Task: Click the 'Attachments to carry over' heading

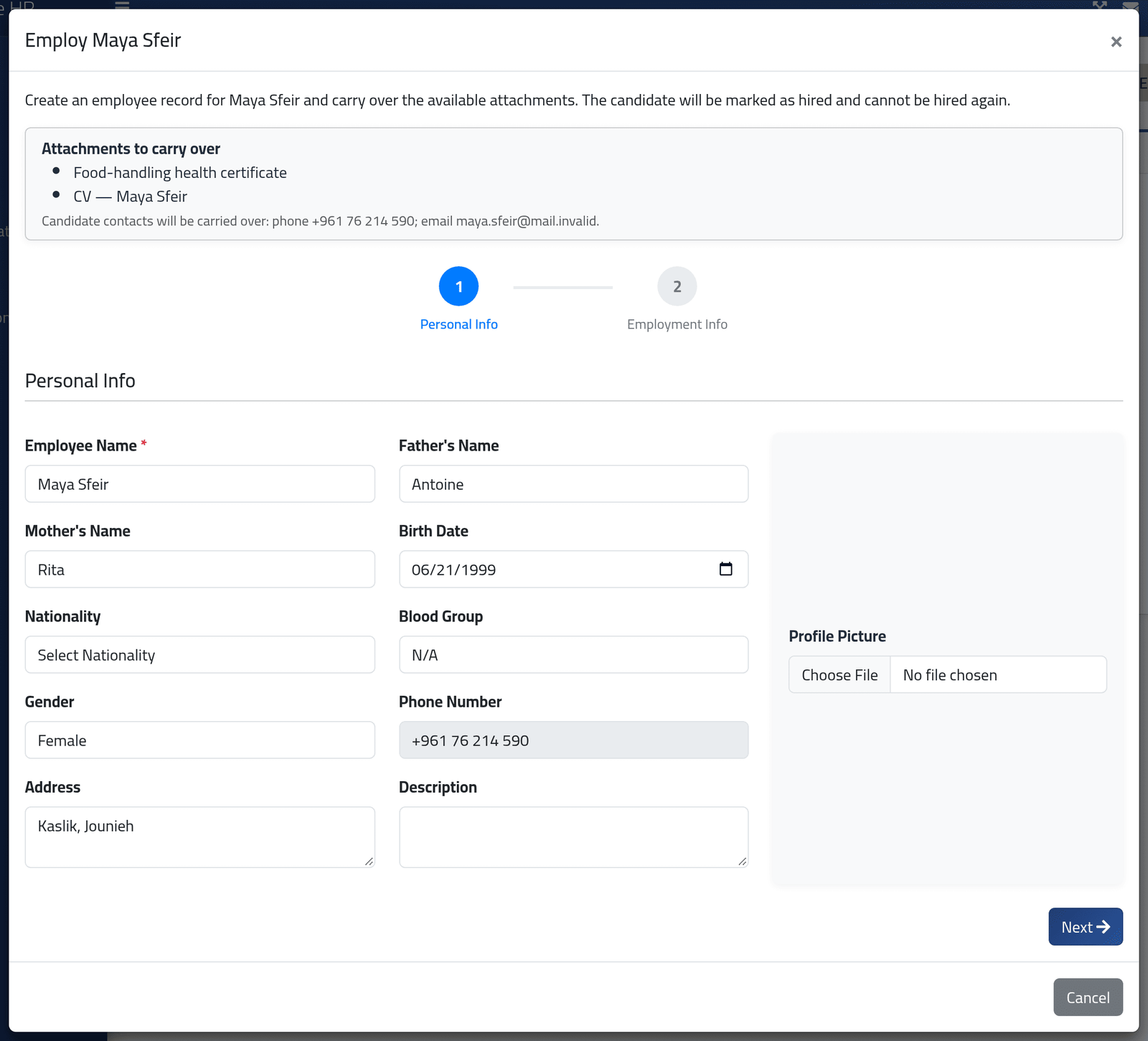Action: click(x=131, y=149)
